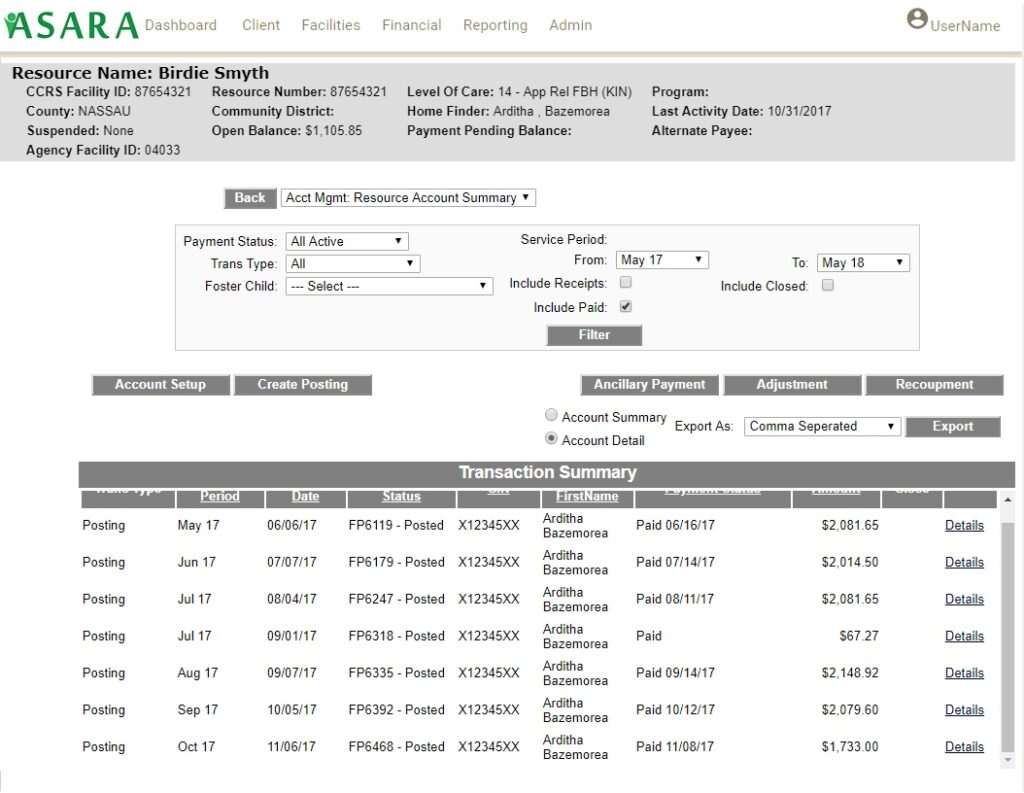Open the Payment Status dropdown
Viewport: 1024px width, 793px height.
click(x=346, y=241)
